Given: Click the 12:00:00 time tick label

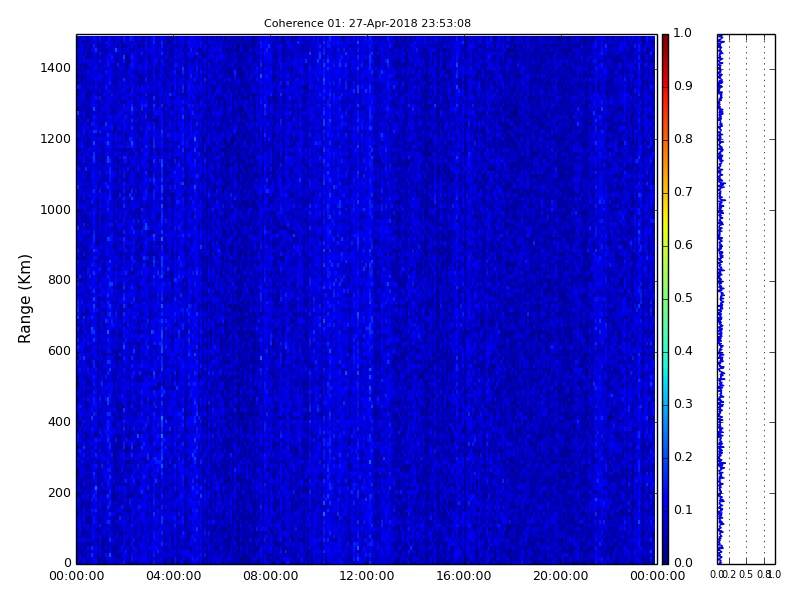Looking at the screenshot, I should coord(367,576).
